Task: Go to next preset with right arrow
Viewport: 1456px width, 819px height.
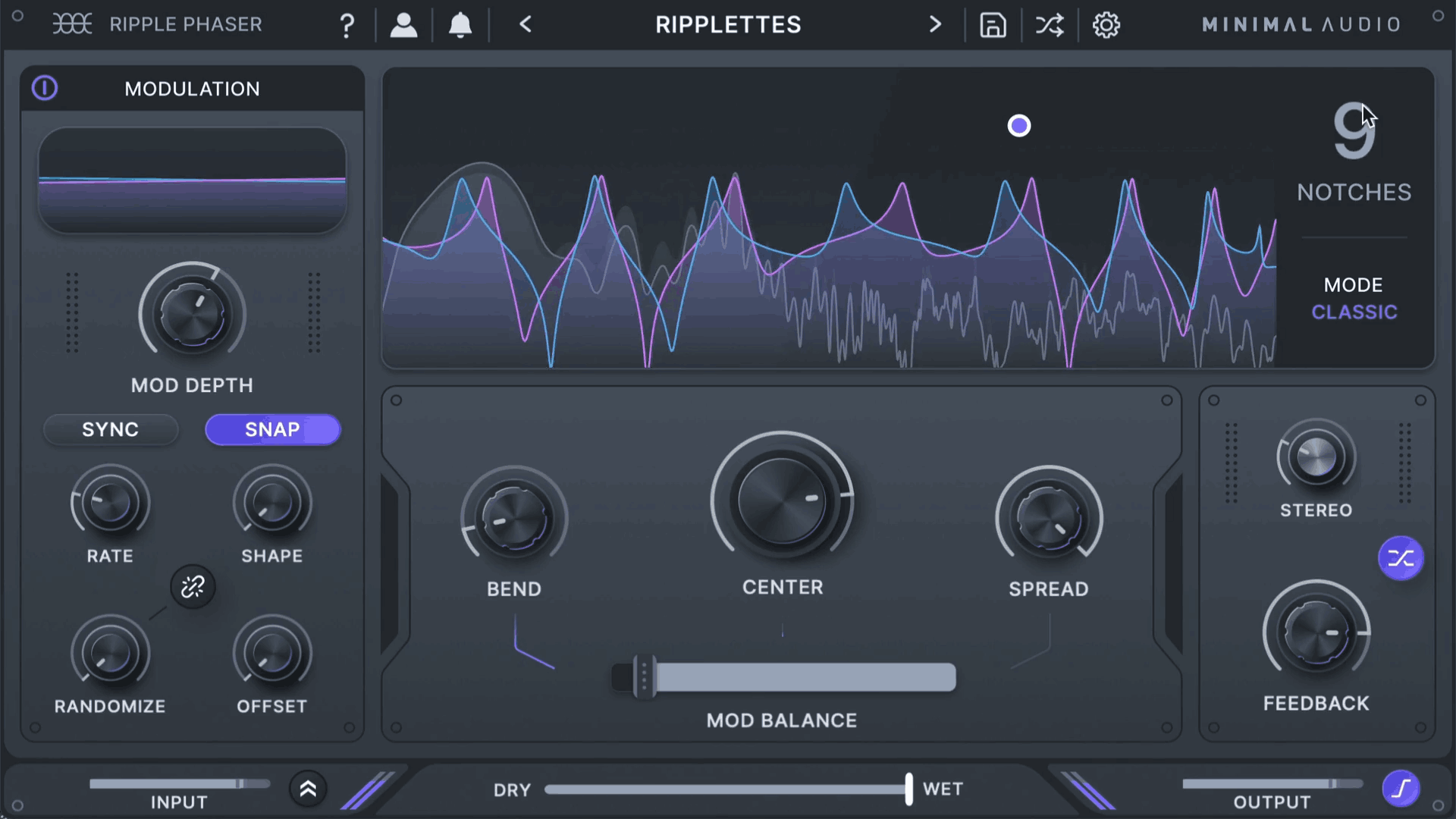Action: tap(935, 24)
